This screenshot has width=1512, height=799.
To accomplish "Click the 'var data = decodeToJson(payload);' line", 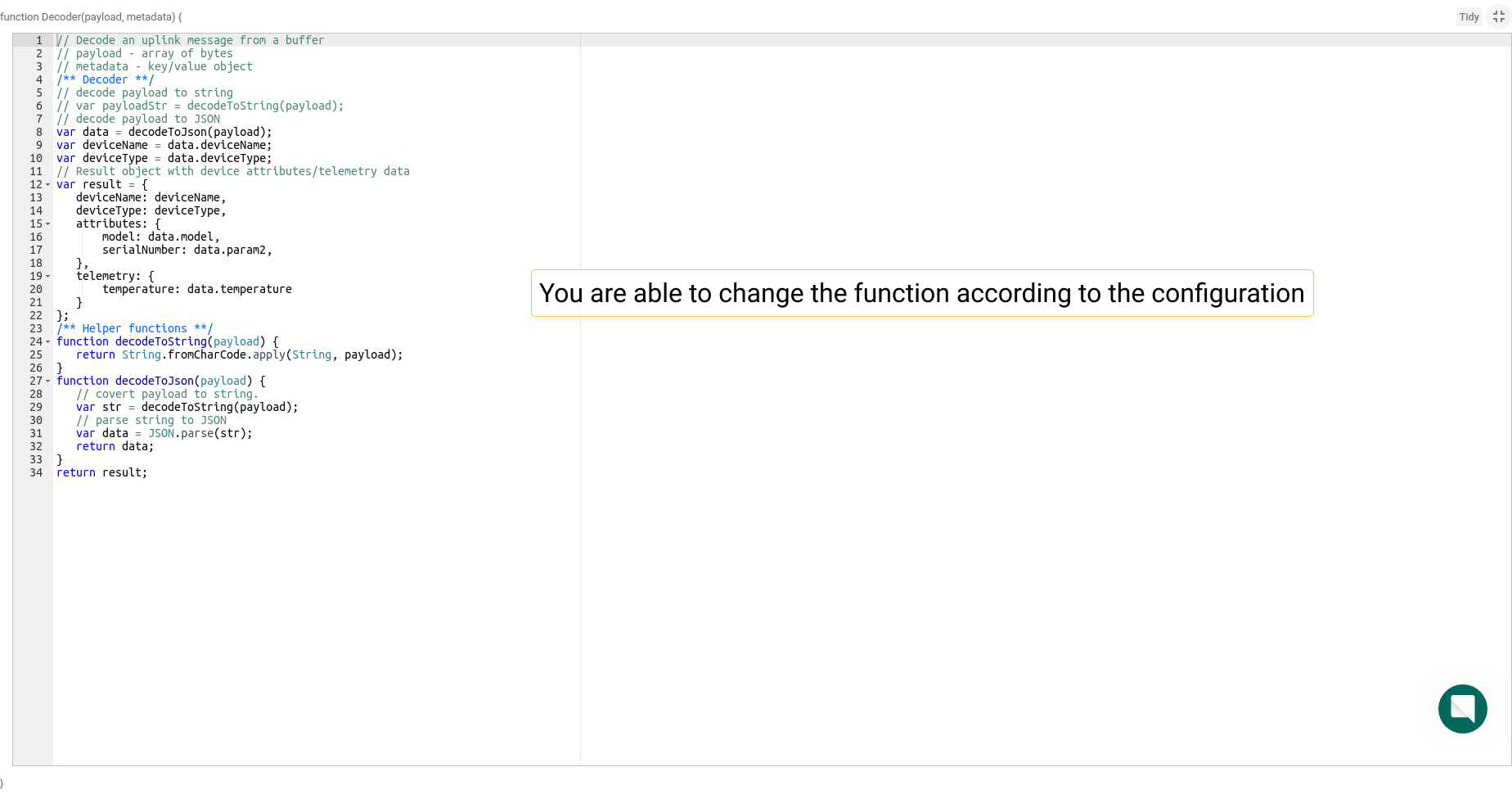I will click(x=164, y=132).
